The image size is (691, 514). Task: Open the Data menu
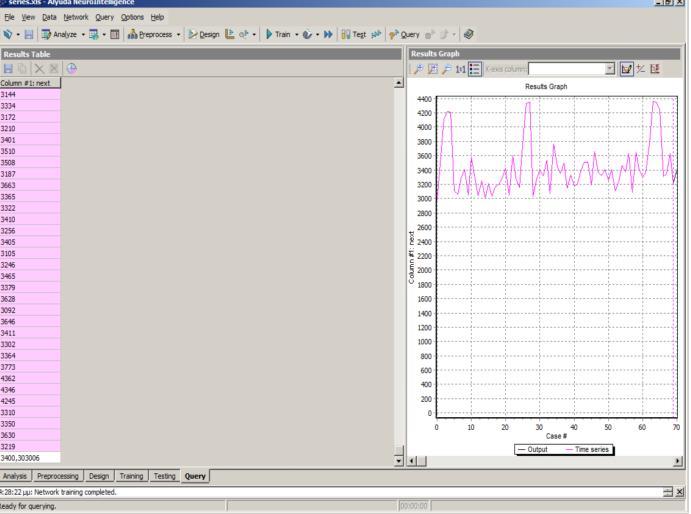coord(49,17)
